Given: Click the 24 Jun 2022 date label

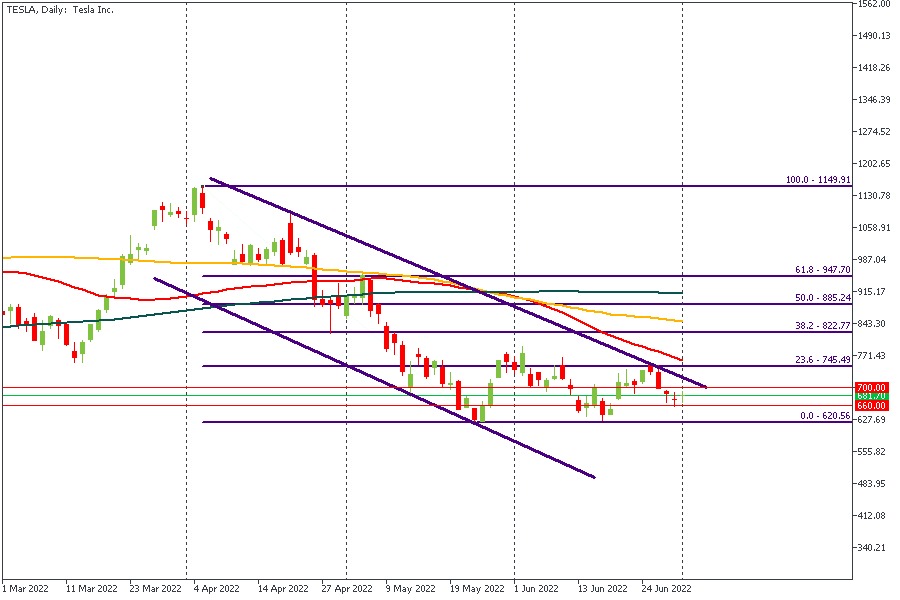Looking at the screenshot, I should click(664, 589).
